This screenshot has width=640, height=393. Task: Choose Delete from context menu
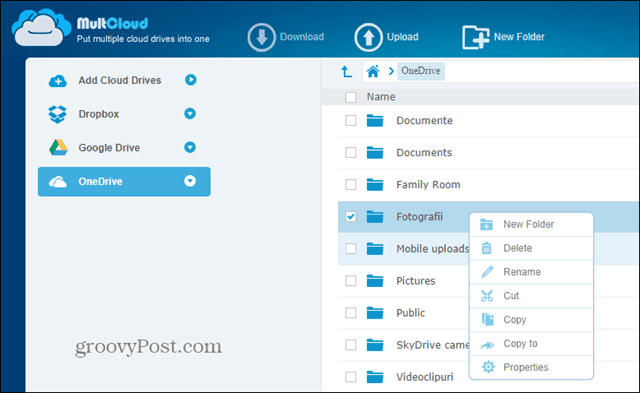(531, 248)
